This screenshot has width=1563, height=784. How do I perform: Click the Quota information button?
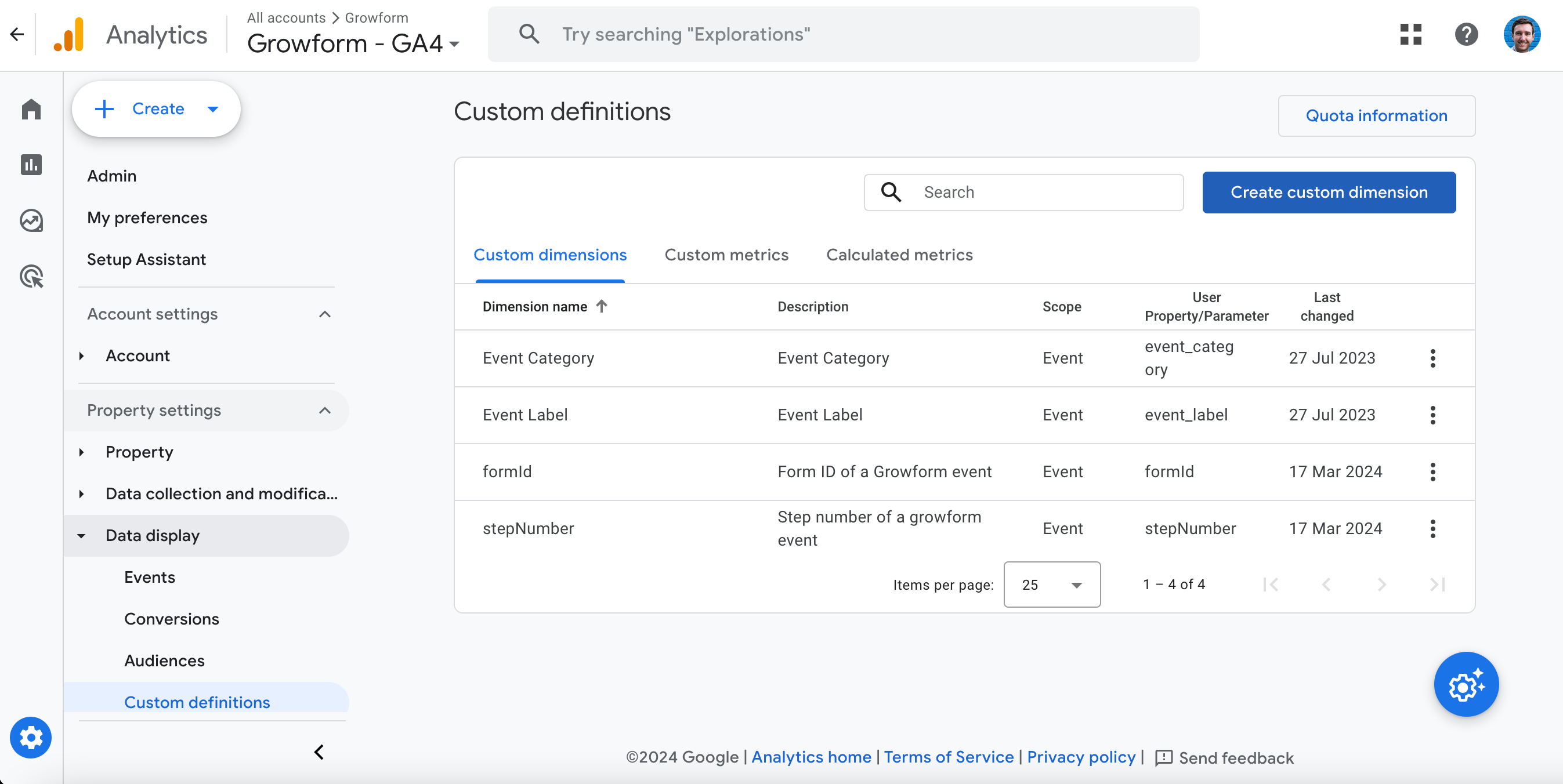point(1376,116)
